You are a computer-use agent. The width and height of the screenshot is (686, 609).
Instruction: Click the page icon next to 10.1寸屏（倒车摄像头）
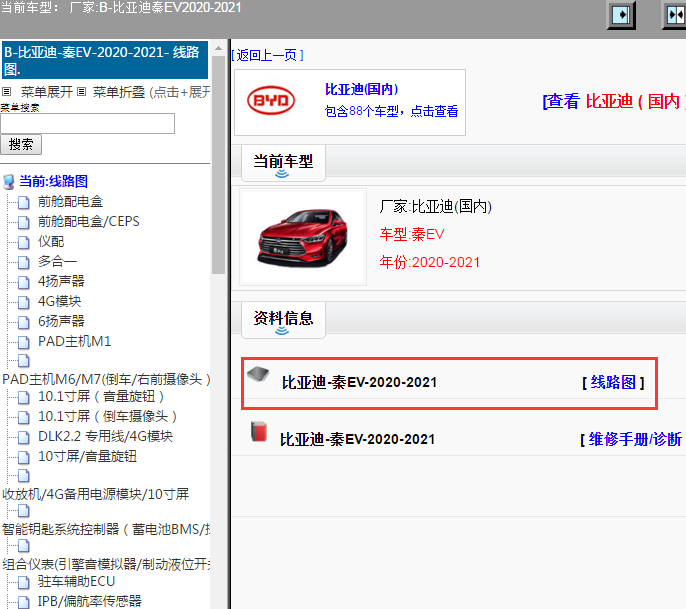coord(24,417)
